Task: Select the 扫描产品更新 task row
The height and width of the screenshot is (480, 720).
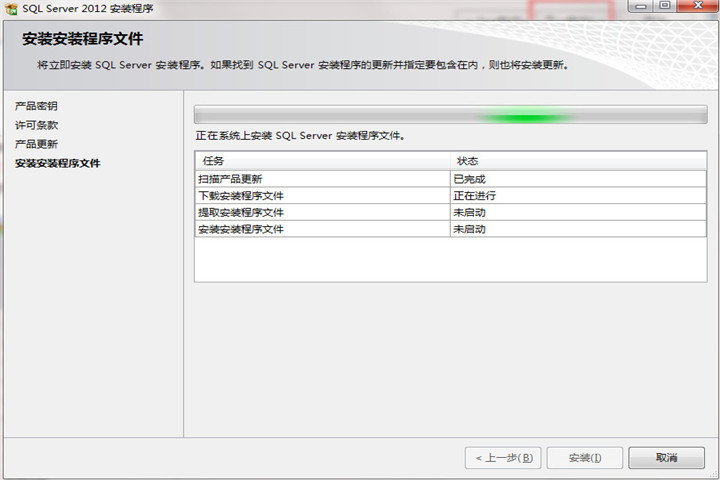Action: coord(450,179)
